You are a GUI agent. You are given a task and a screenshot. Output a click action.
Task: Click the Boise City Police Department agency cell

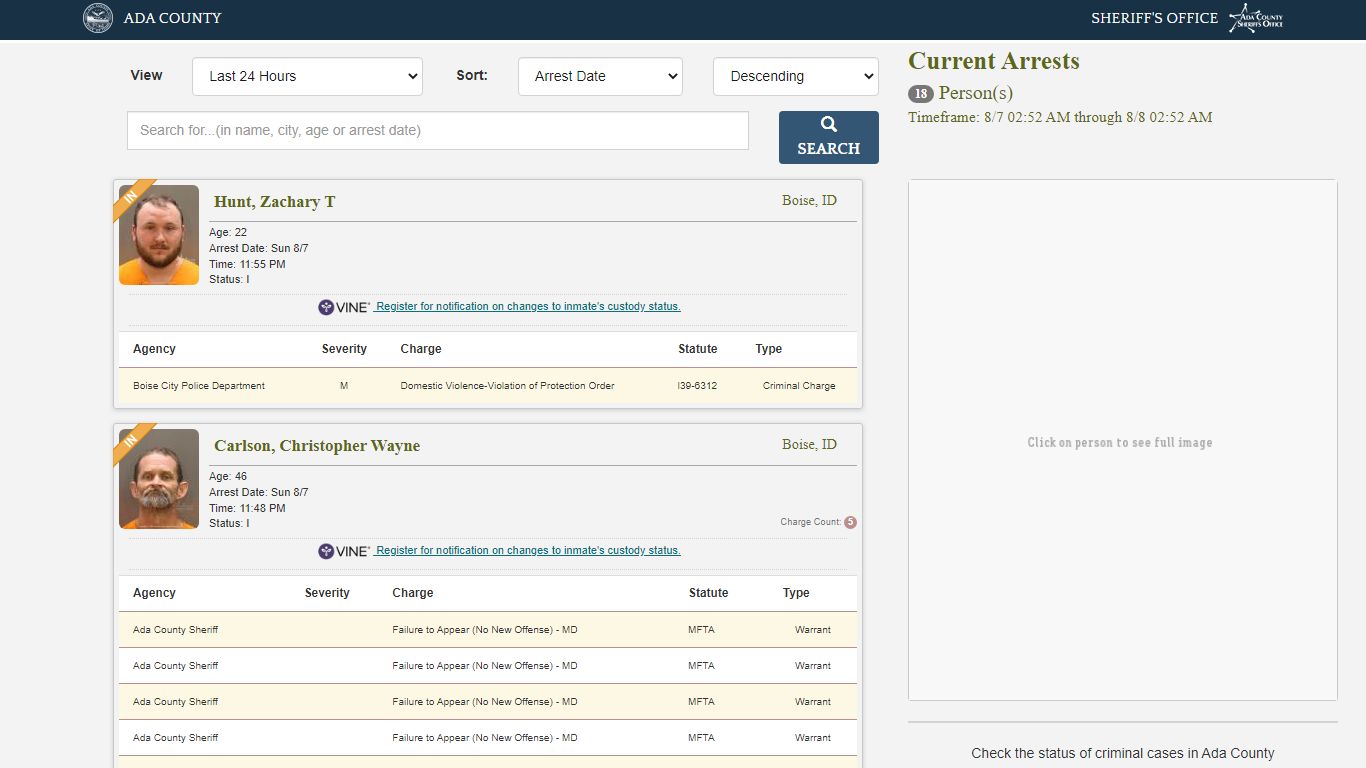(199, 386)
